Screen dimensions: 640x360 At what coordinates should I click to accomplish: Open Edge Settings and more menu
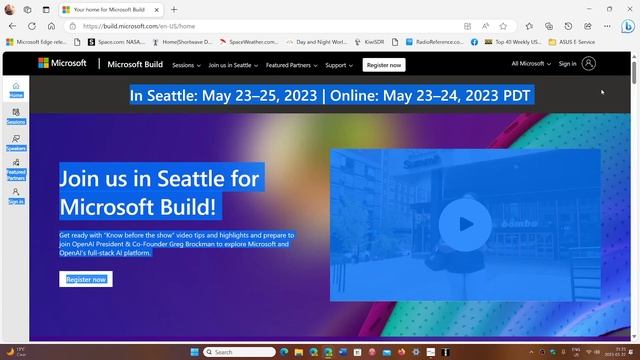(x=607, y=26)
